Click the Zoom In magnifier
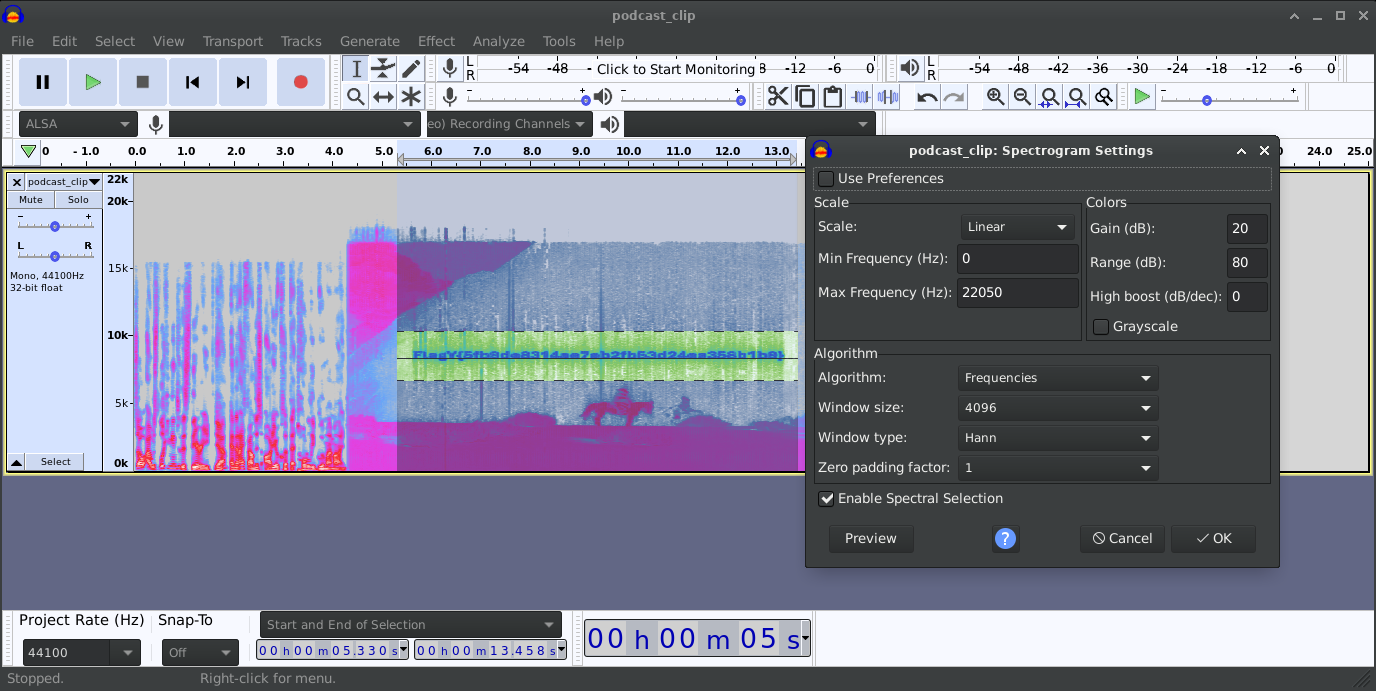The width and height of the screenshot is (1376, 691). tap(995, 96)
